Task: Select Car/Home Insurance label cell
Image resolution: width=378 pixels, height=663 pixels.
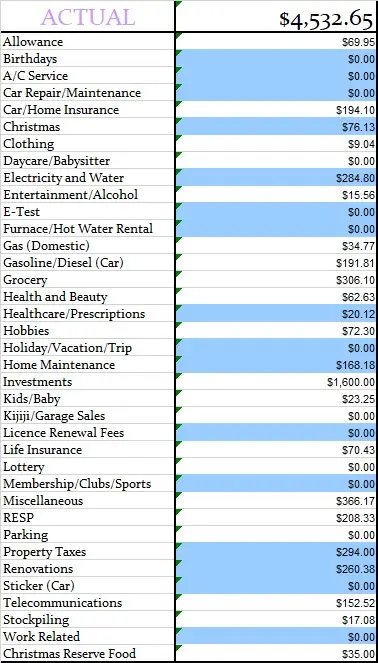Action: pos(88,109)
